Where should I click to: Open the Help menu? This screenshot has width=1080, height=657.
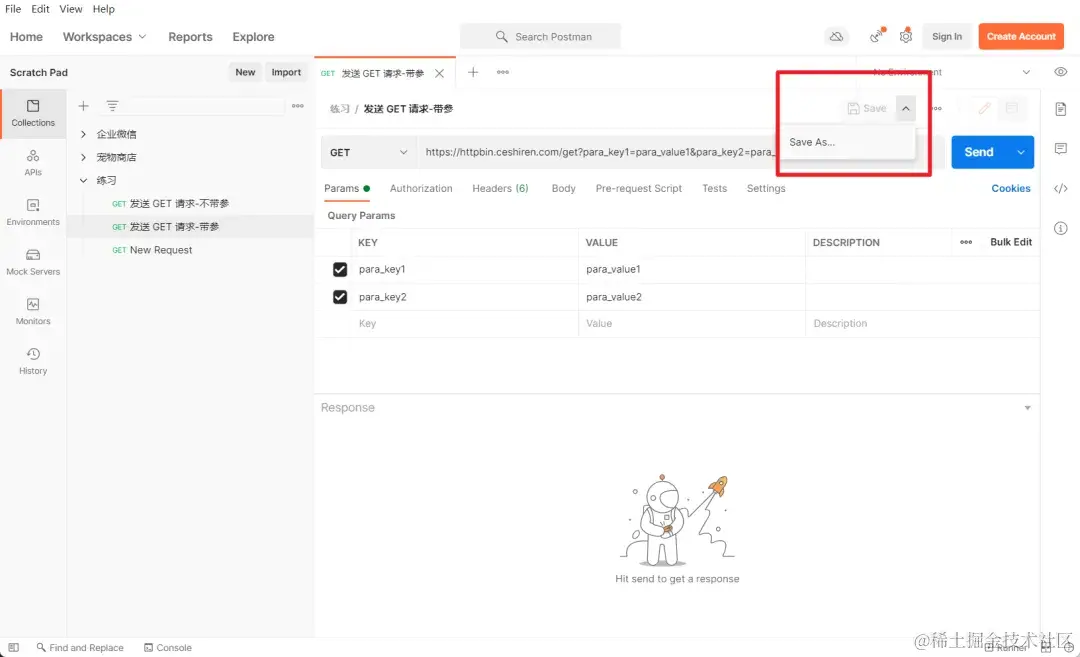pyautogui.click(x=103, y=9)
